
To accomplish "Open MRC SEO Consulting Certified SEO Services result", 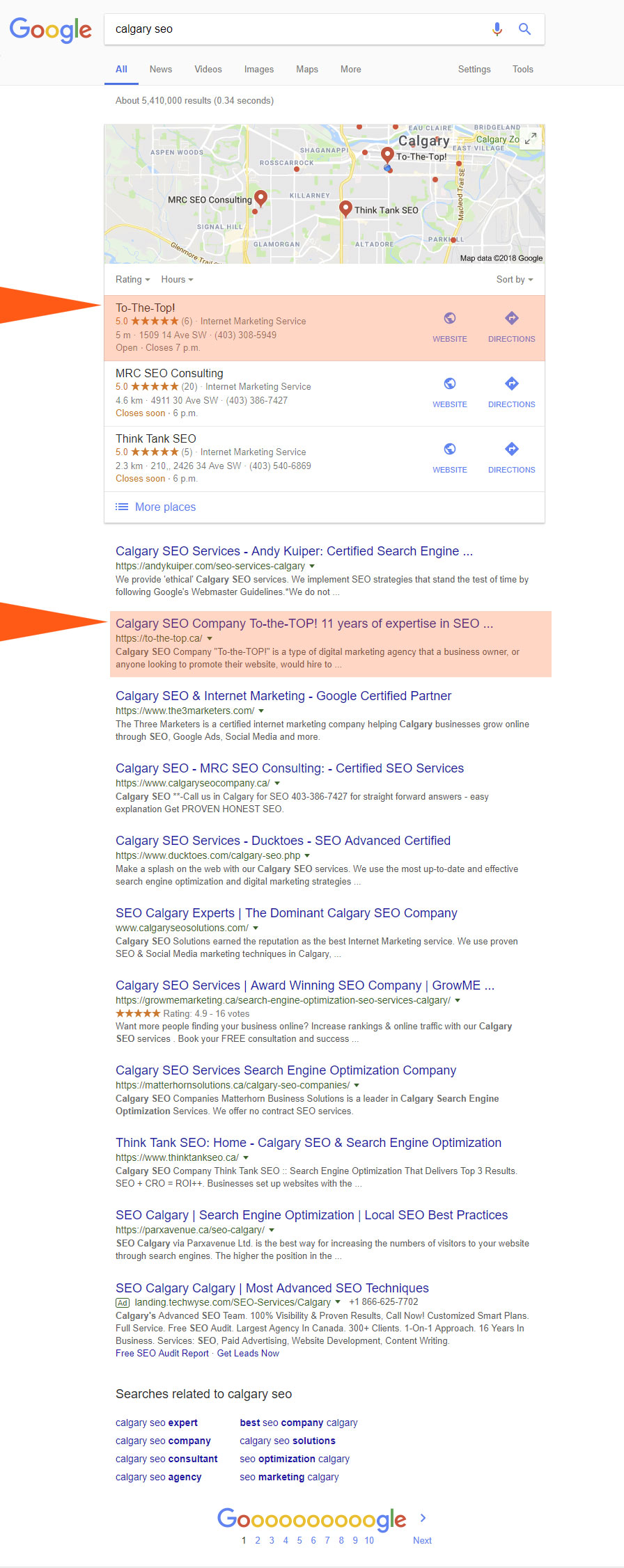I will click(290, 768).
